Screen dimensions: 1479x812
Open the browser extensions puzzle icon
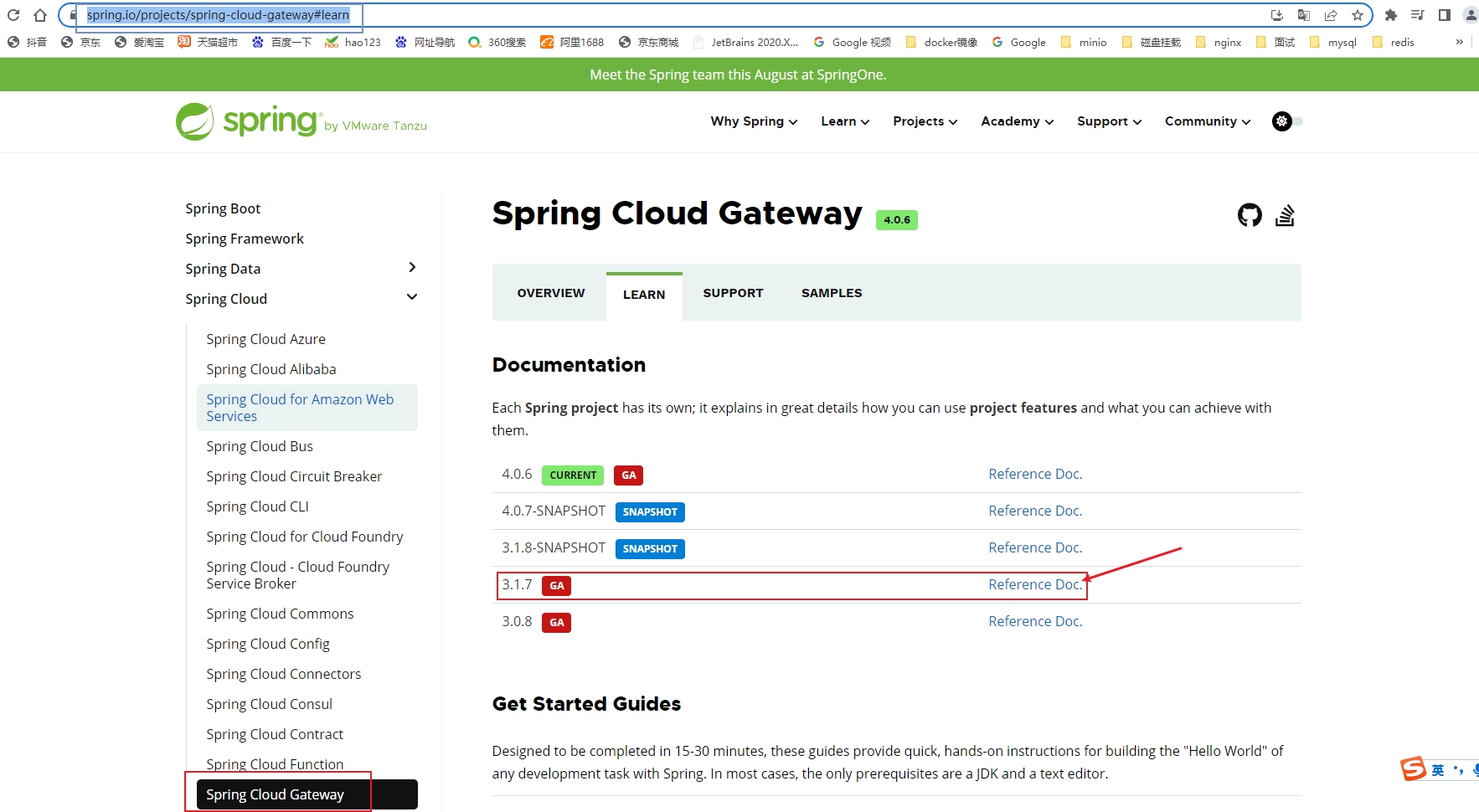pyautogui.click(x=1391, y=15)
